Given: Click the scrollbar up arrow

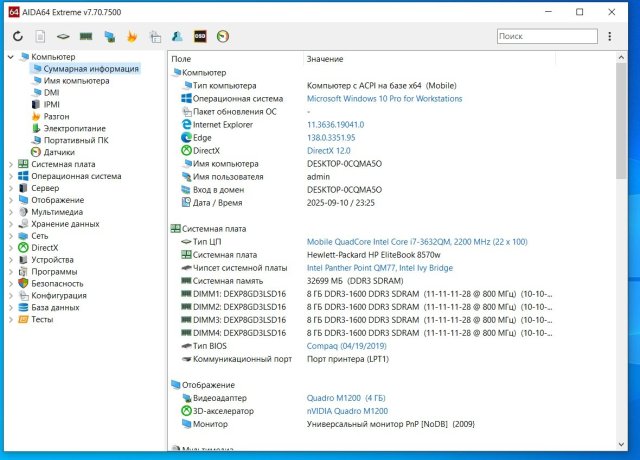Looking at the screenshot, I should pos(621,57).
